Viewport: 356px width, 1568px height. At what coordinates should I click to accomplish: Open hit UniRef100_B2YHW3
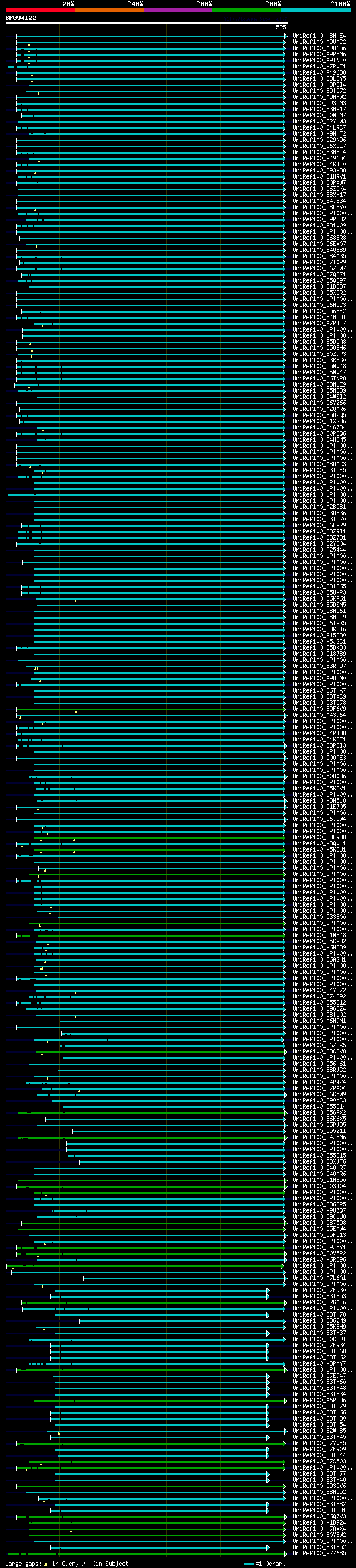click(x=319, y=122)
